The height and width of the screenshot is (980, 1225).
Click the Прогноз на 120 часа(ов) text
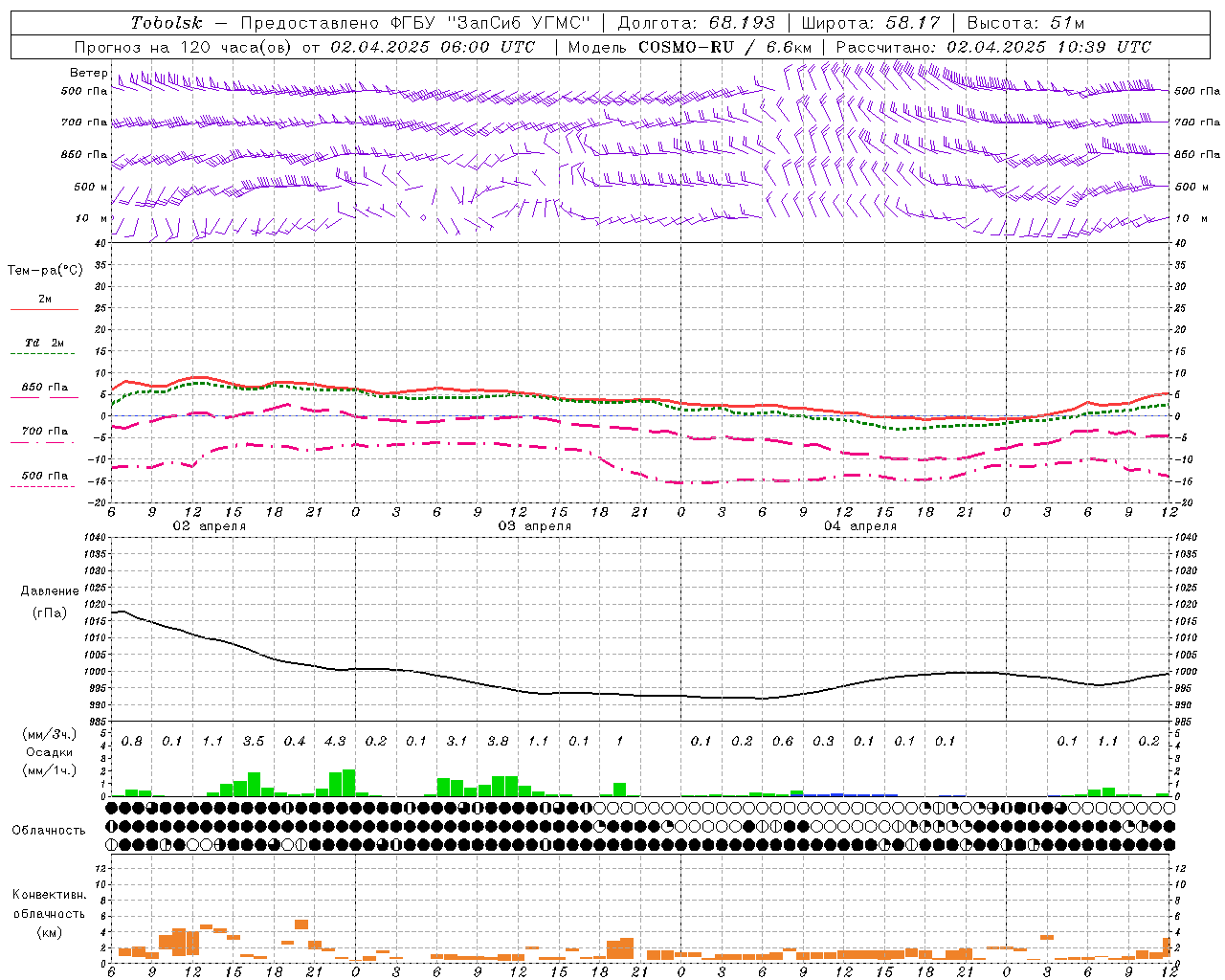(x=184, y=47)
